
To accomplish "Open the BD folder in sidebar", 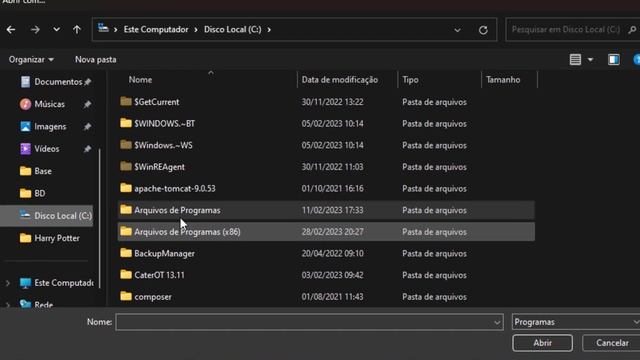I will point(32,193).
